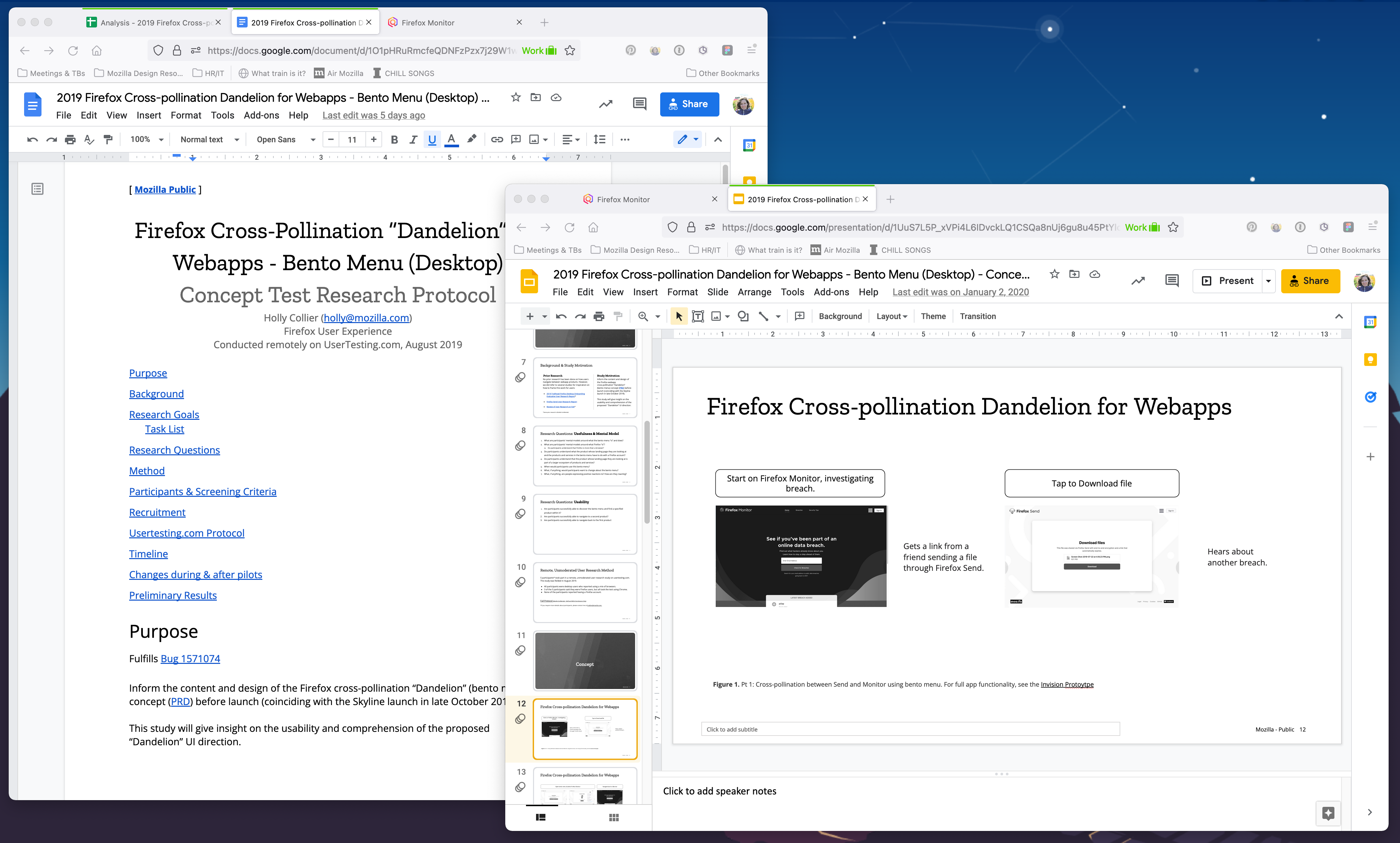Click the highlight color pen icon
The width and height of the screenshot is (1400, 843).
click(x=472, y=139)
